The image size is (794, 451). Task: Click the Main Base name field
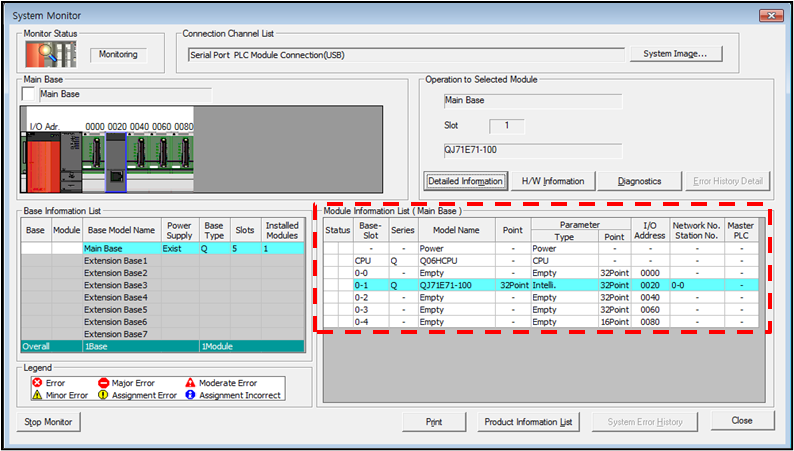coord(125,95)
